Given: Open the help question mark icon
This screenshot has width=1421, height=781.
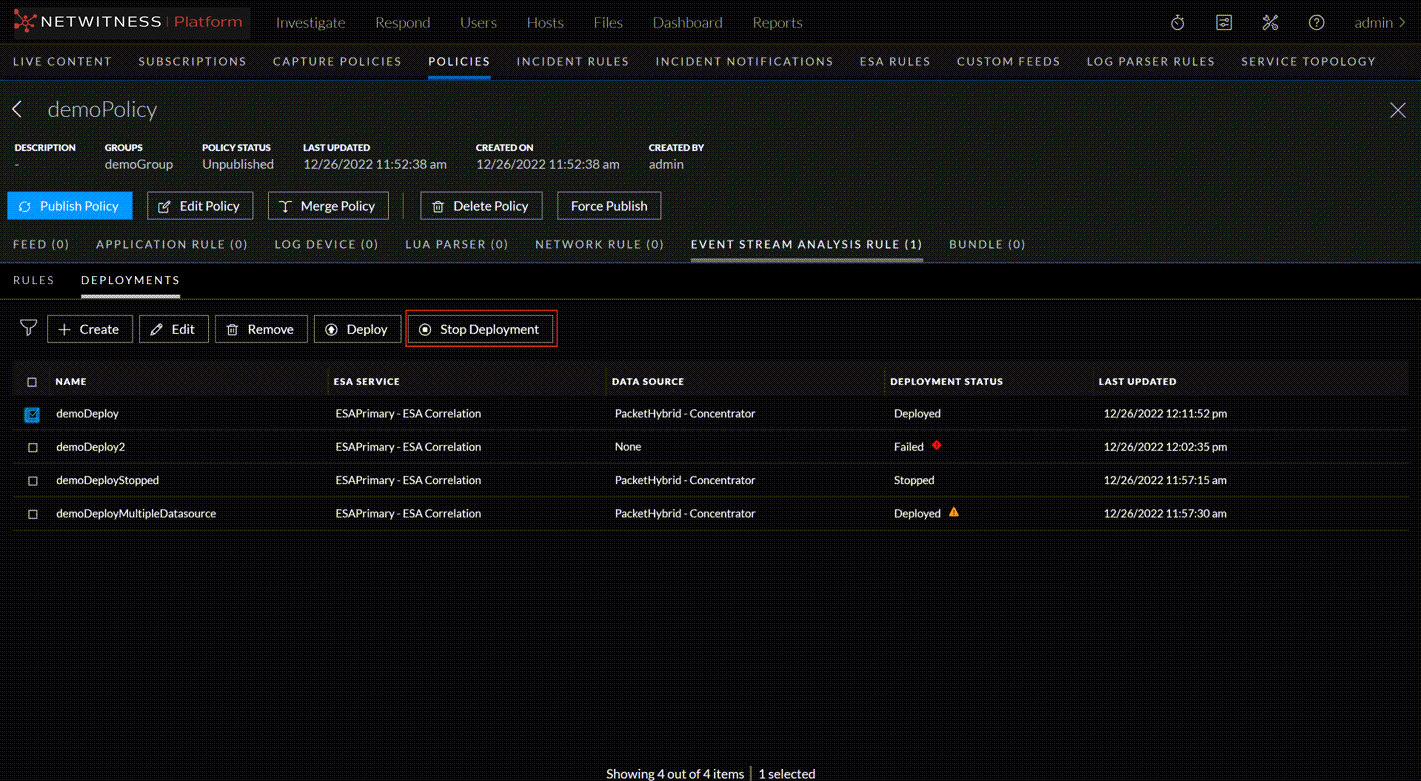Looking at the screenshot, I should point(1316,22).
